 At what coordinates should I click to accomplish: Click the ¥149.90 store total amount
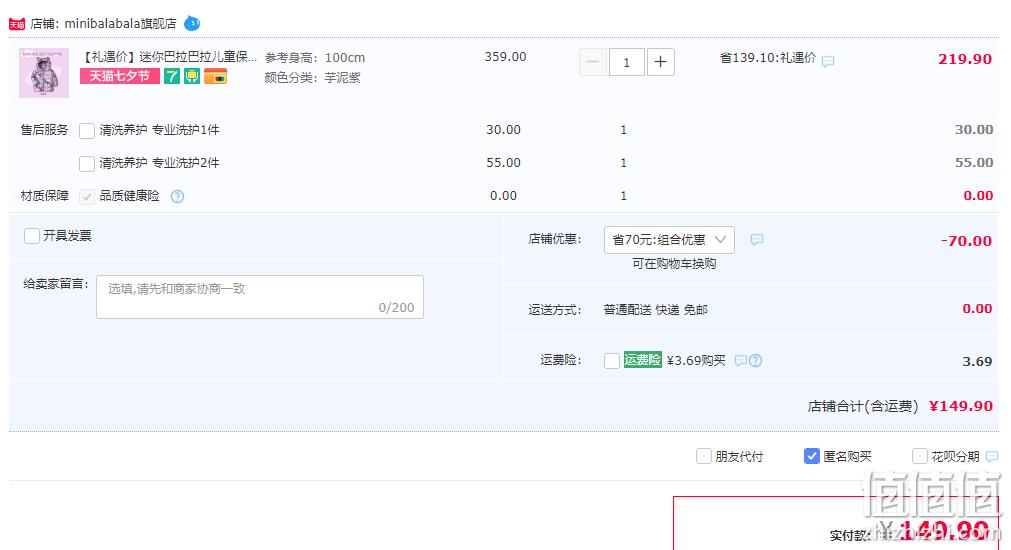[961, 406]
